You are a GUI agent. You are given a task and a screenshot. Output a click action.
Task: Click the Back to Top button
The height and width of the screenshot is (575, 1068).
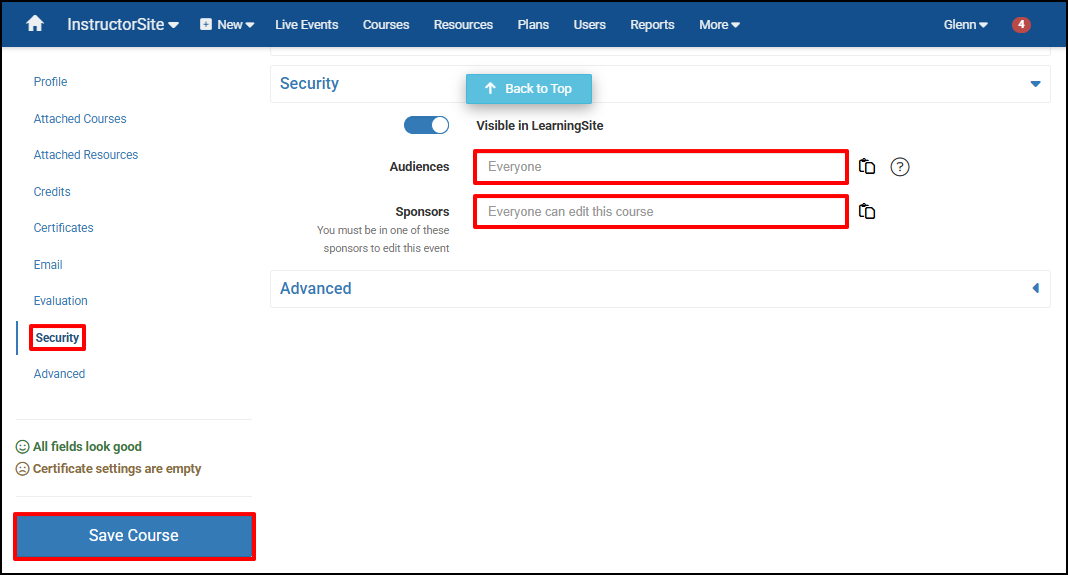(x=529, y=89)
